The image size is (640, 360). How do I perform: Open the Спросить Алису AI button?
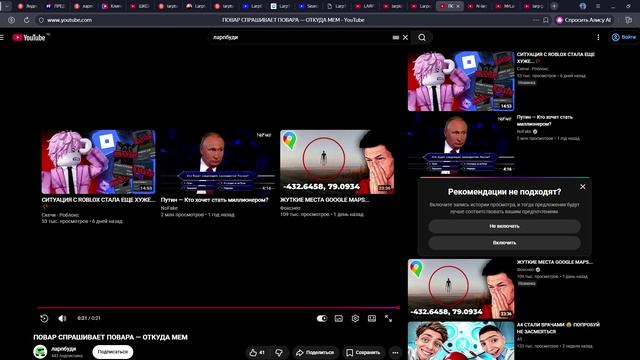(584, 20)
